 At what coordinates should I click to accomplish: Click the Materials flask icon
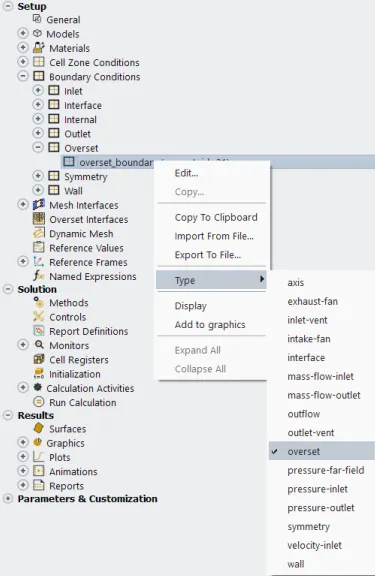pyautogui.click(x=39, y=48)
